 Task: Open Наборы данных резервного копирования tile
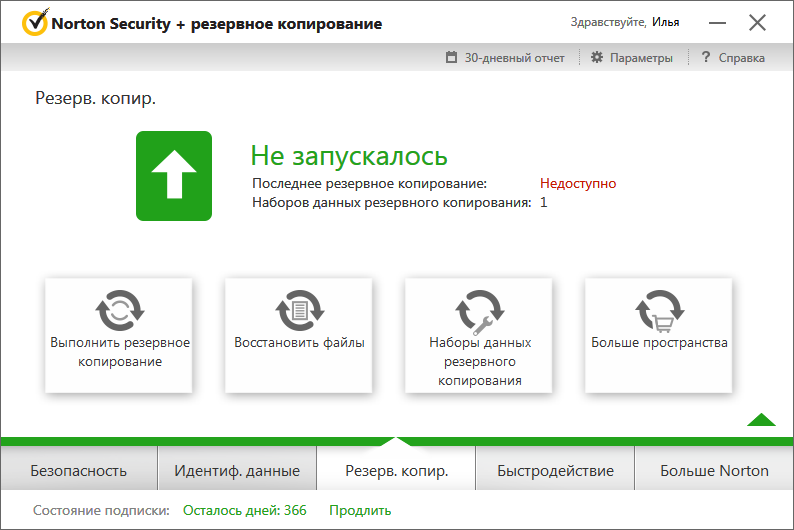pos(479,335)
